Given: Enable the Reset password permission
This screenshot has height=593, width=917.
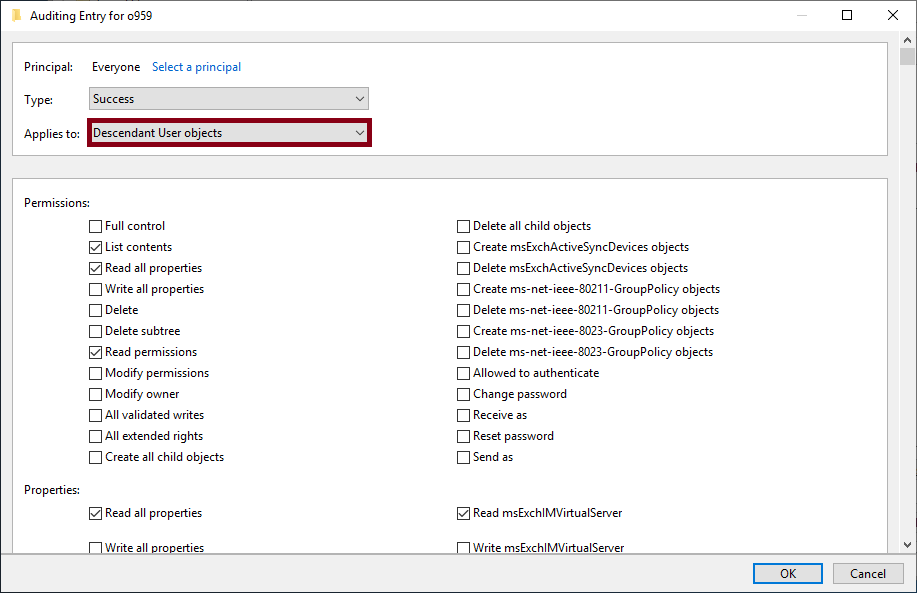Looking at the screenshot, I should [463, 437].
